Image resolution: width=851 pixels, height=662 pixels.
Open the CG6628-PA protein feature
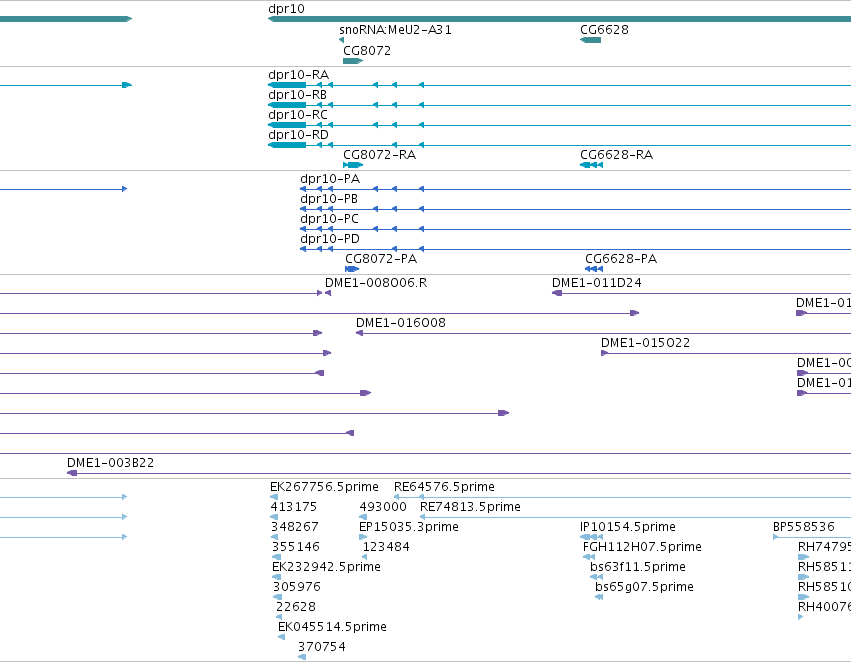(594, 269)
